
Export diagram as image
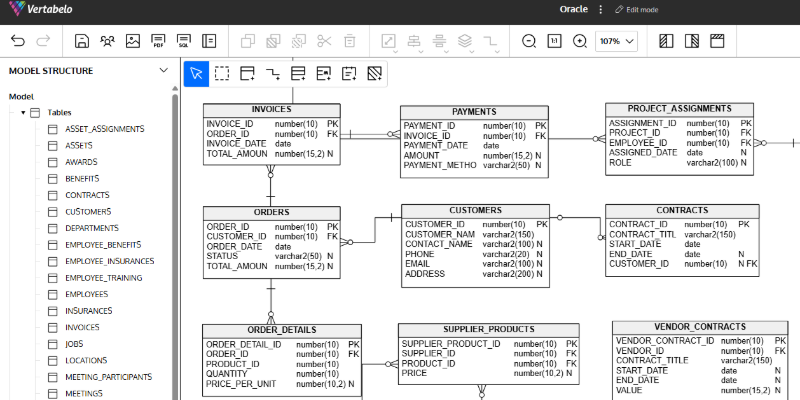tap(133, 41)
